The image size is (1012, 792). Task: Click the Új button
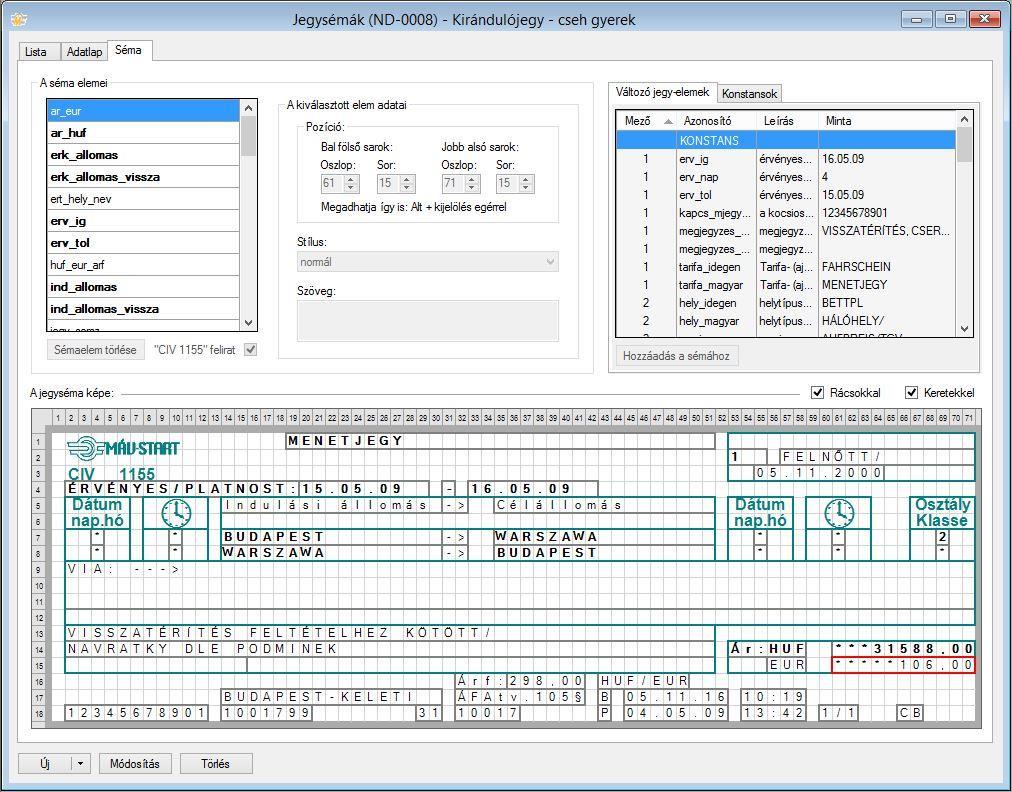coord(45,764)
